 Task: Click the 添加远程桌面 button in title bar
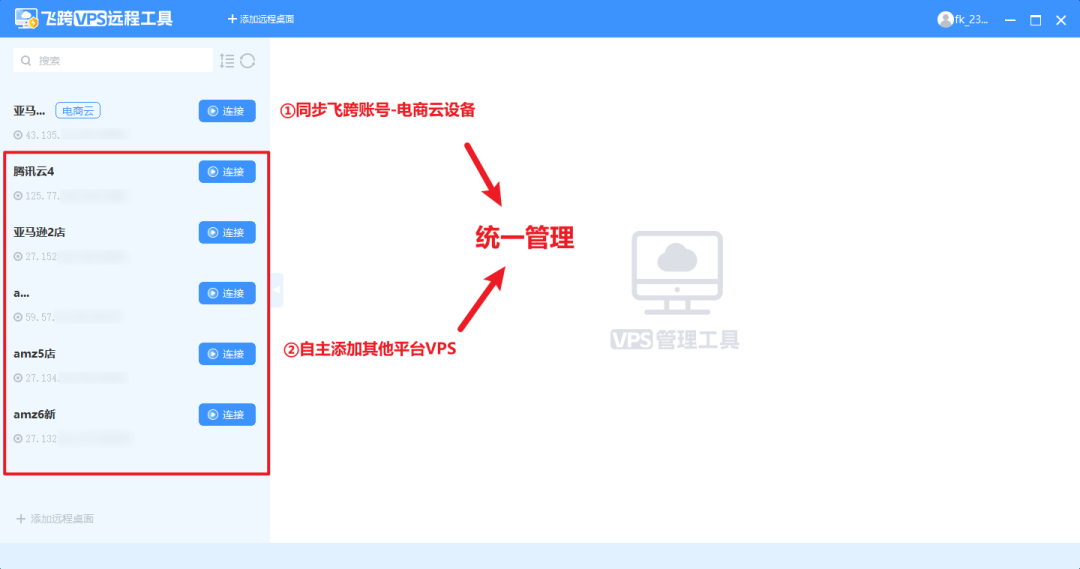260,19
